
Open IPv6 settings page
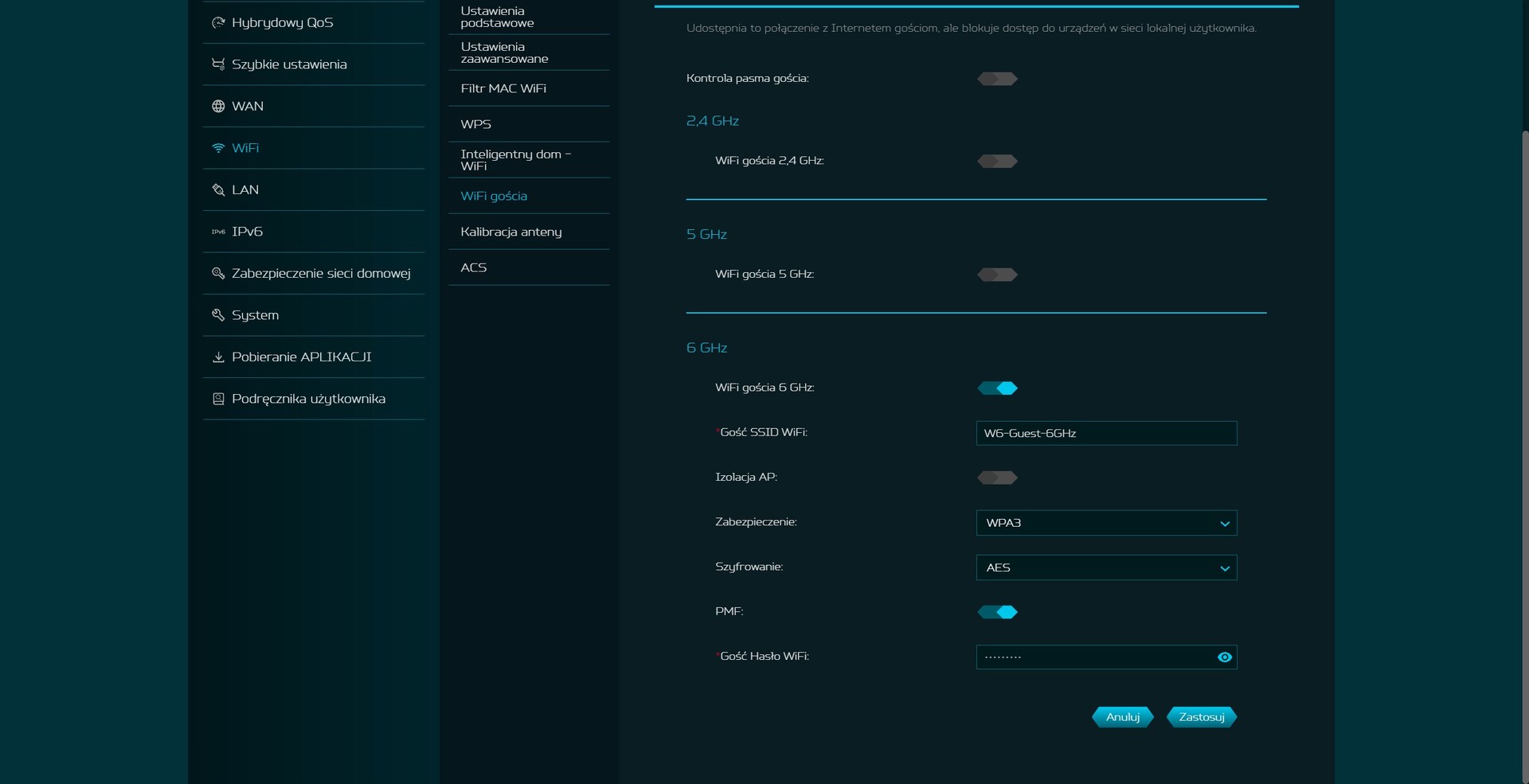click(314, 232)
